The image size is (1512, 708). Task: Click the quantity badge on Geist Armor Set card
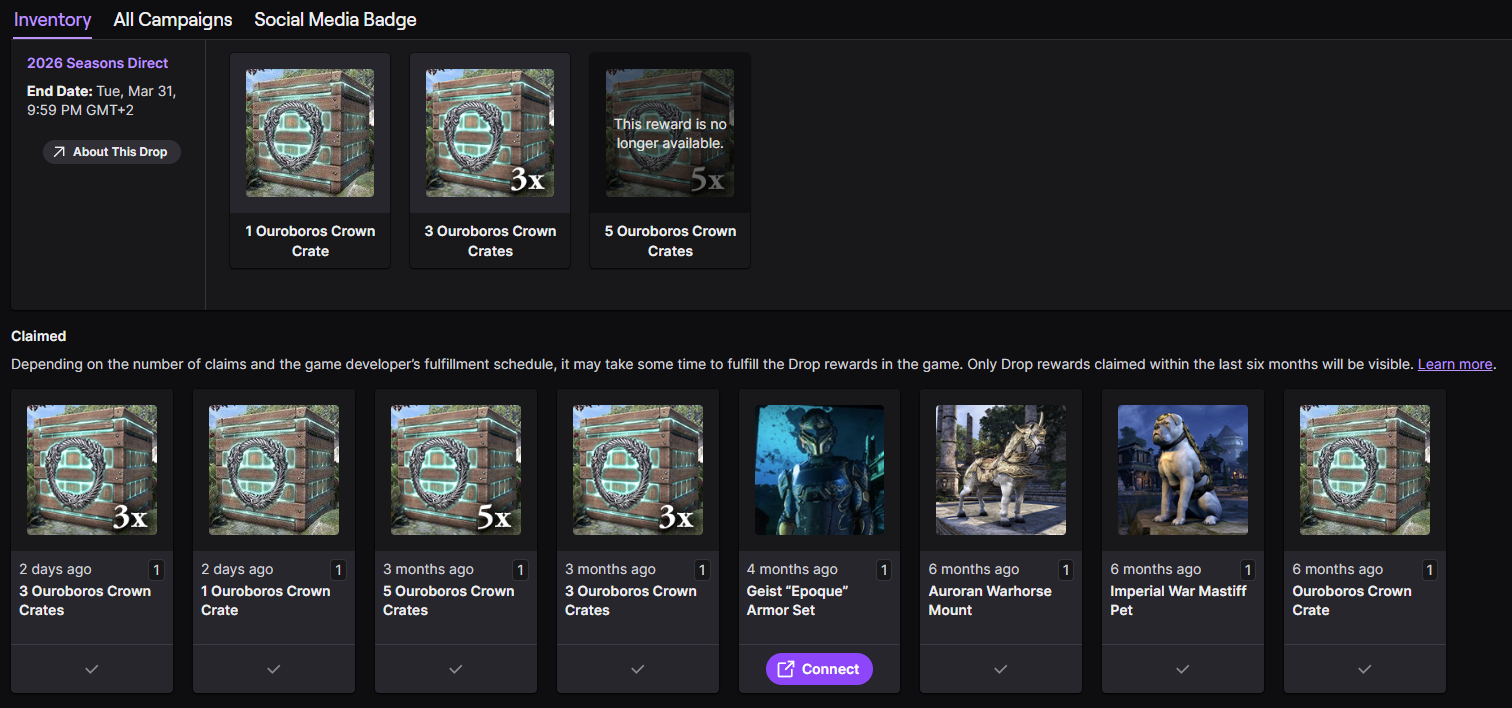[884, 570]
